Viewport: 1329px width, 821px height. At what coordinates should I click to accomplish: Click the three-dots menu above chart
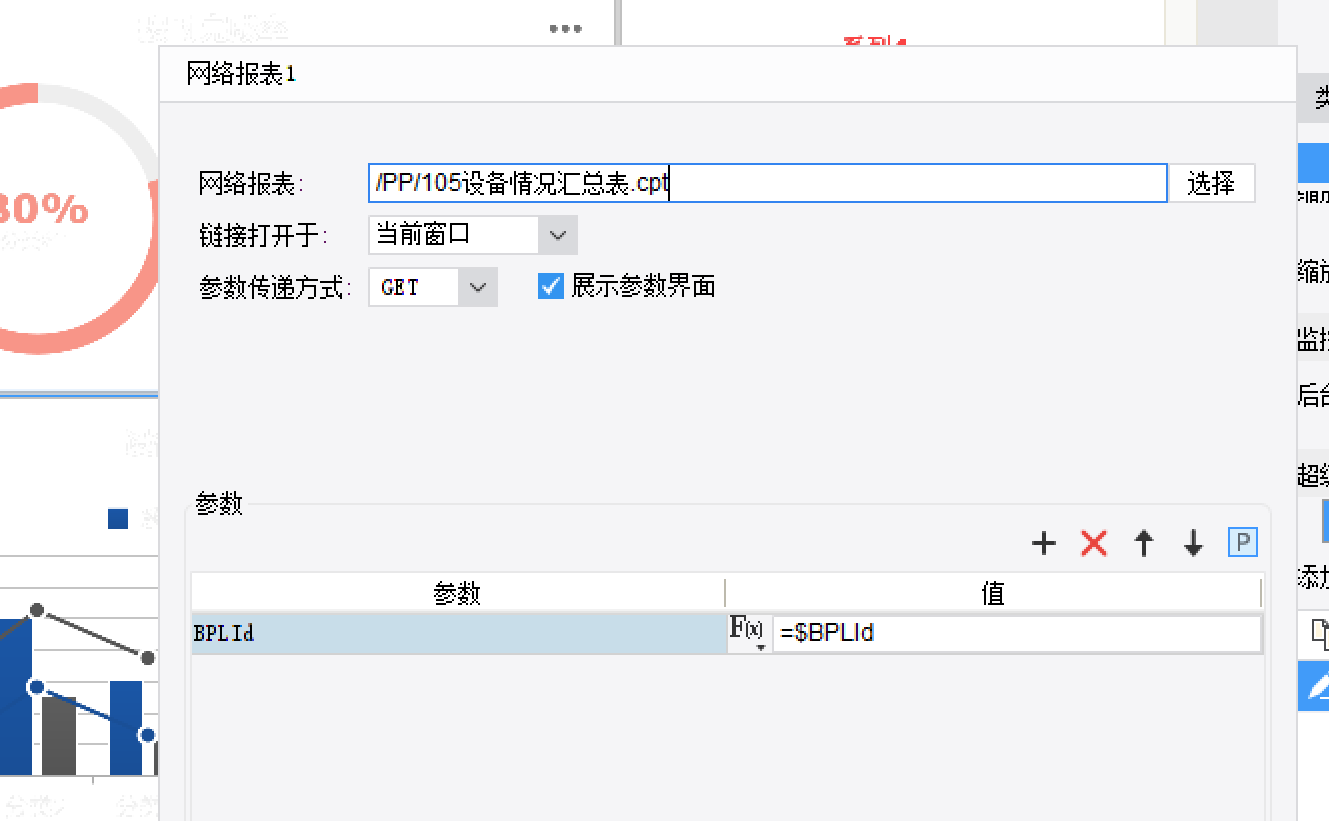point(565,29)
